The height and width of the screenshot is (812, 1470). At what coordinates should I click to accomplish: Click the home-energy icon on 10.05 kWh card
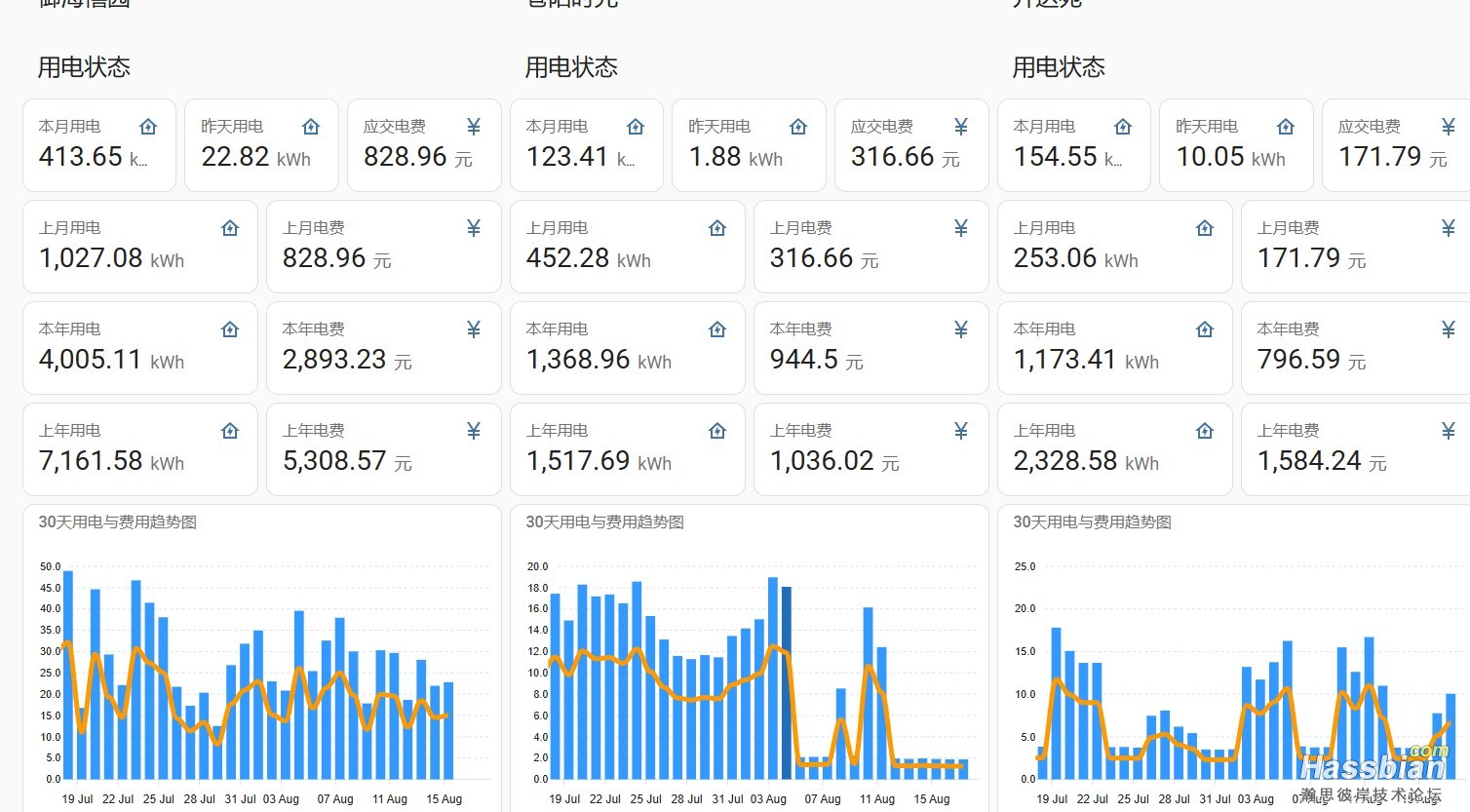pos(1286,127)
